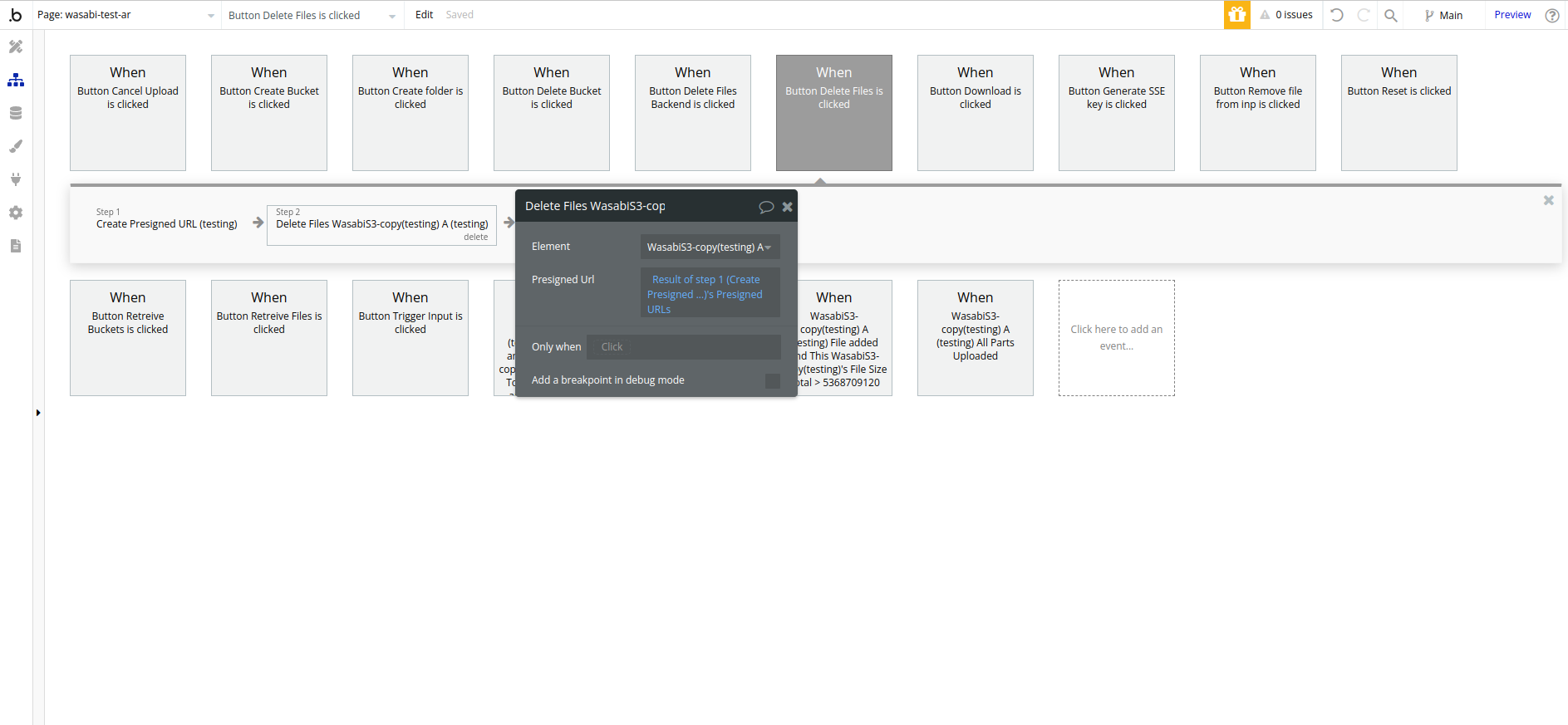Open the Logs document icon in sidebar

coord(16,246)
